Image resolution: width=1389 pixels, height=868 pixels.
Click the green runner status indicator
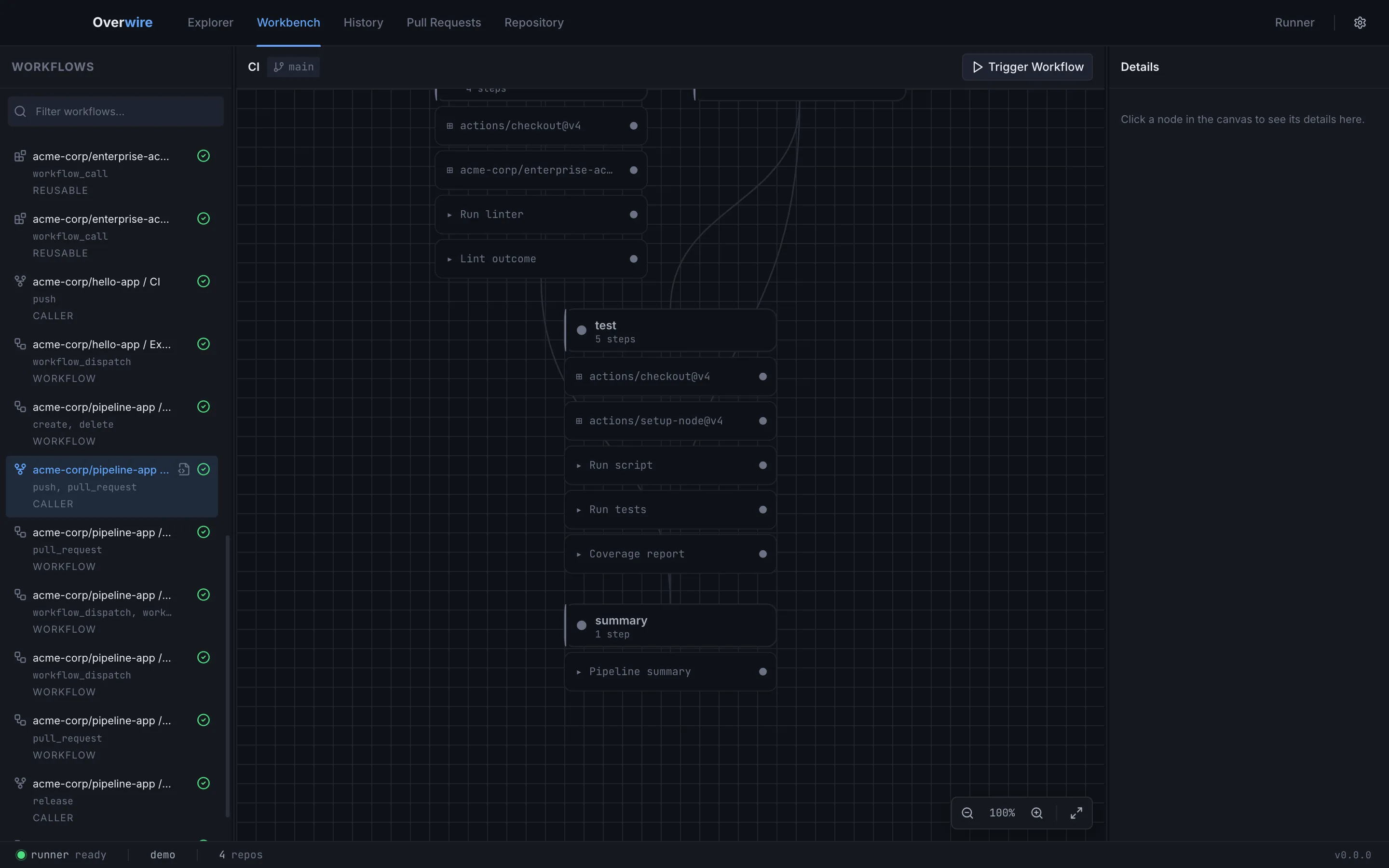(x=21, y=855)
